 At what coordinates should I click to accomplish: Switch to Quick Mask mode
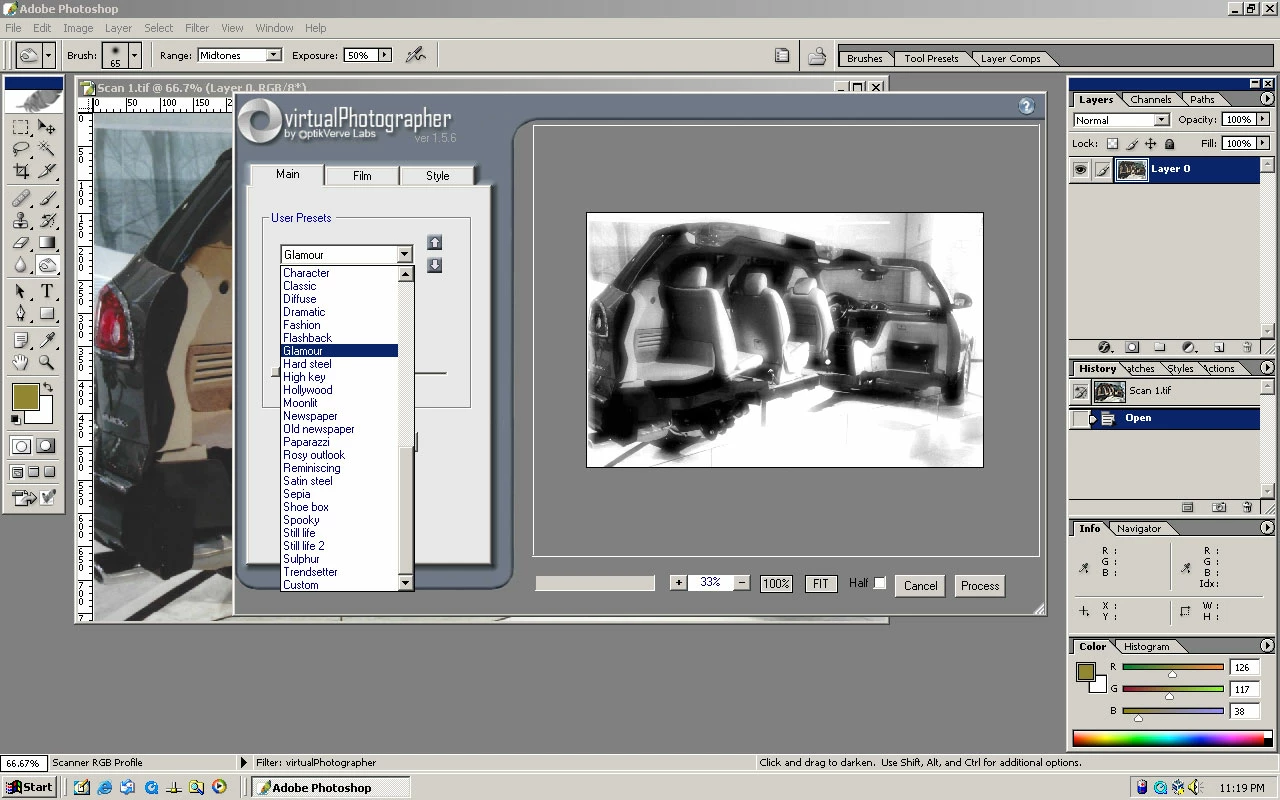(46, 446)
